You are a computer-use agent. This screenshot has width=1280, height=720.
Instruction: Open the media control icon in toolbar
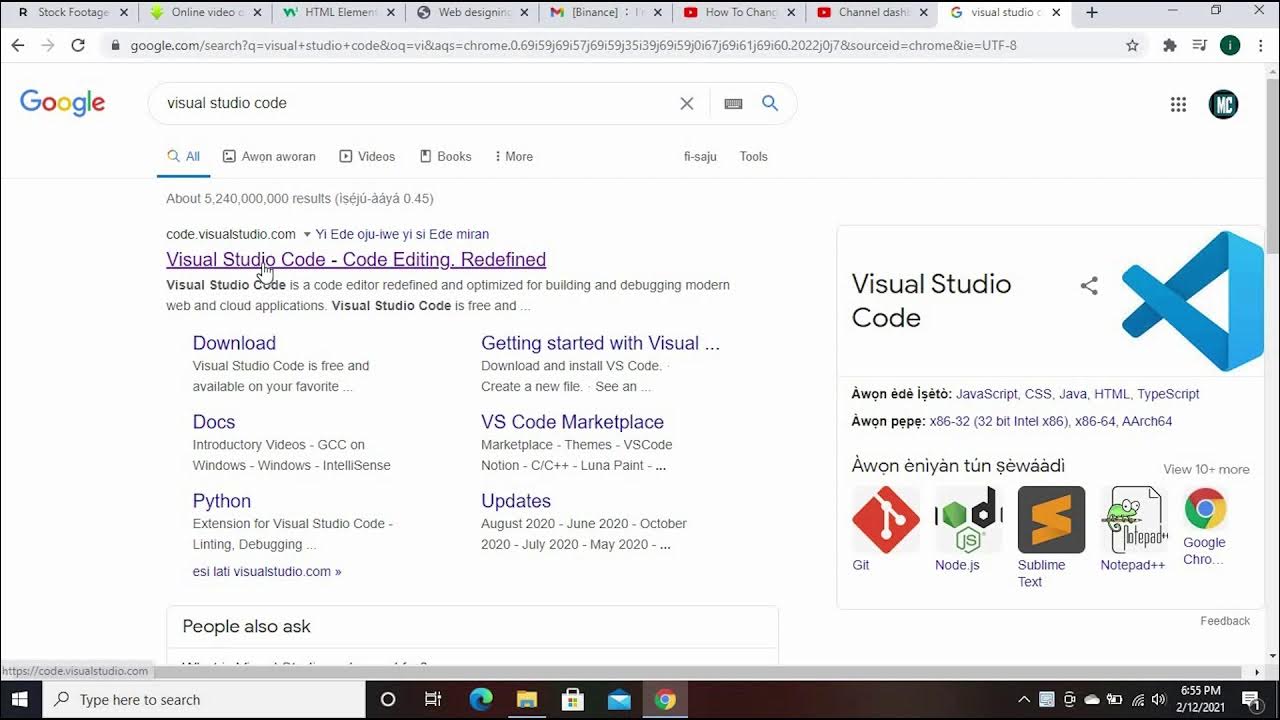(x=1199, y=45)
